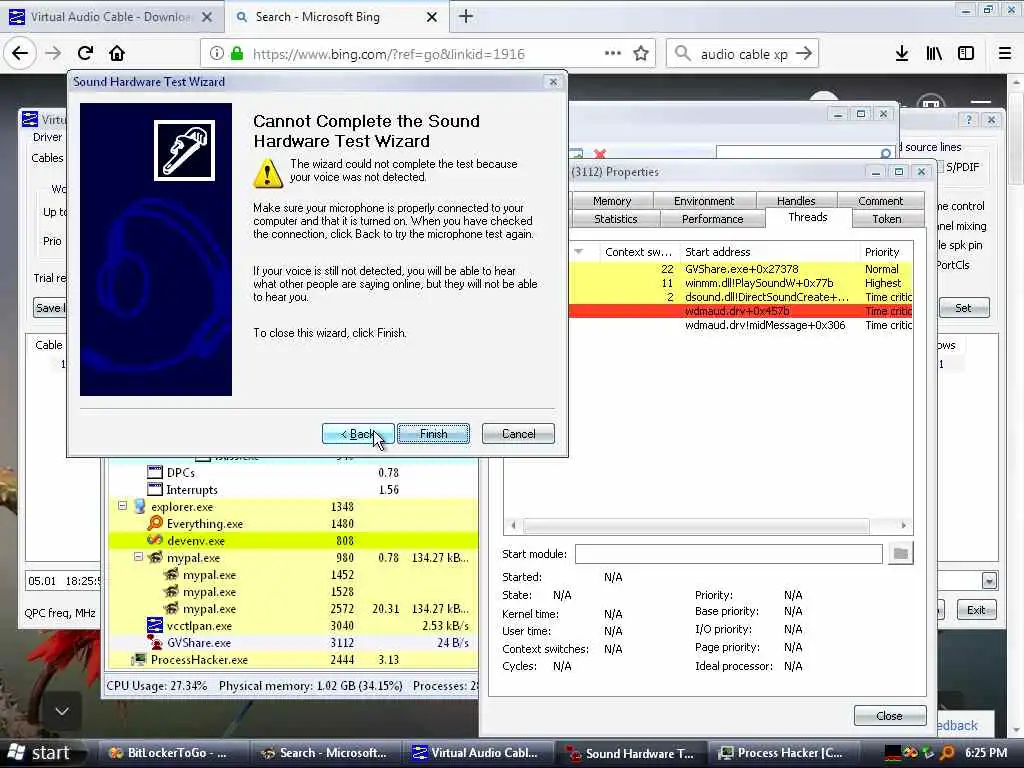Sort threads by Priority column
This screenshot has height=768, width=1024.
[x=886, y=252]
